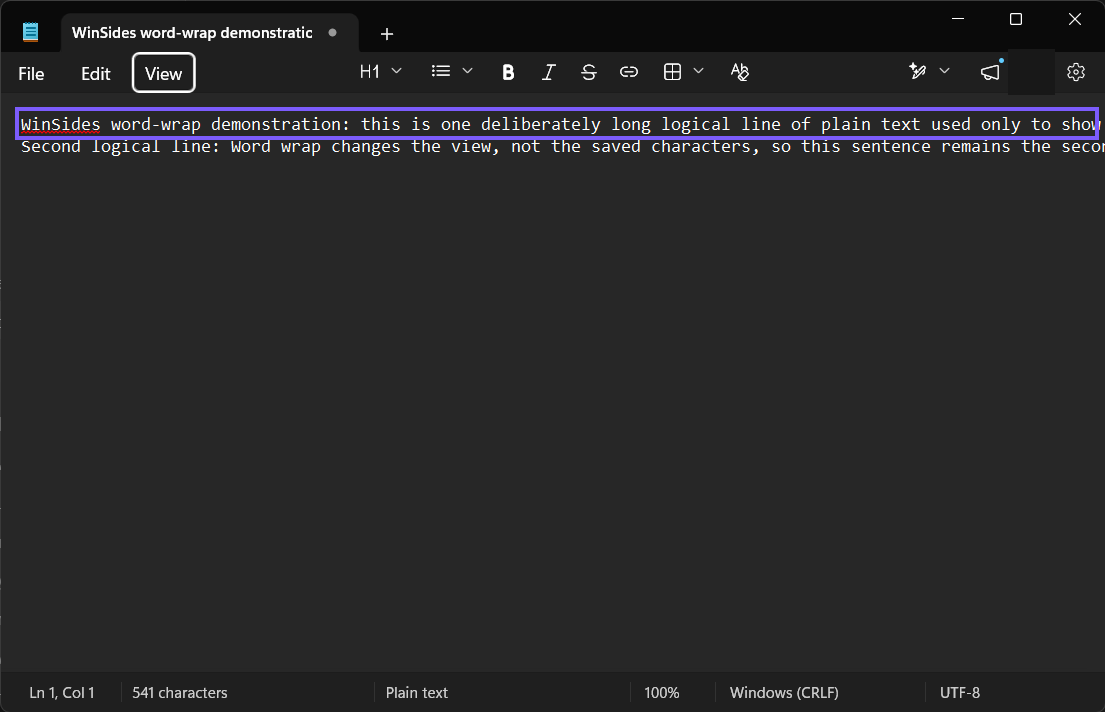Click the Plain text status entry
The width and height of the screenshot is (1105, 712).
pos(416,693)
